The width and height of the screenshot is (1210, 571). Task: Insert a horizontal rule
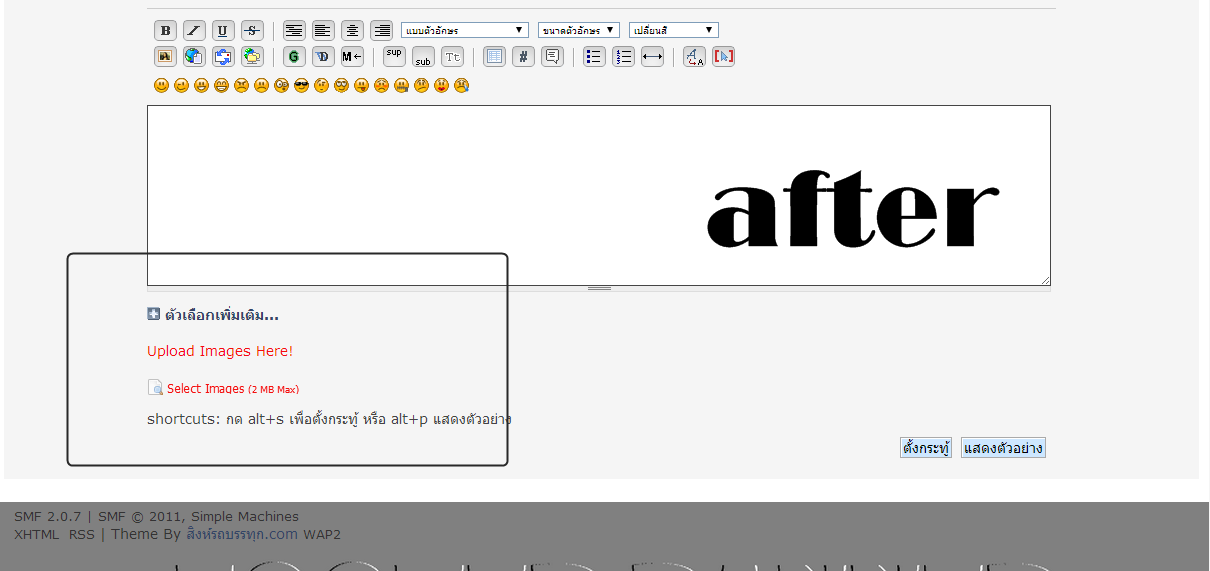[x=652, y=56]
